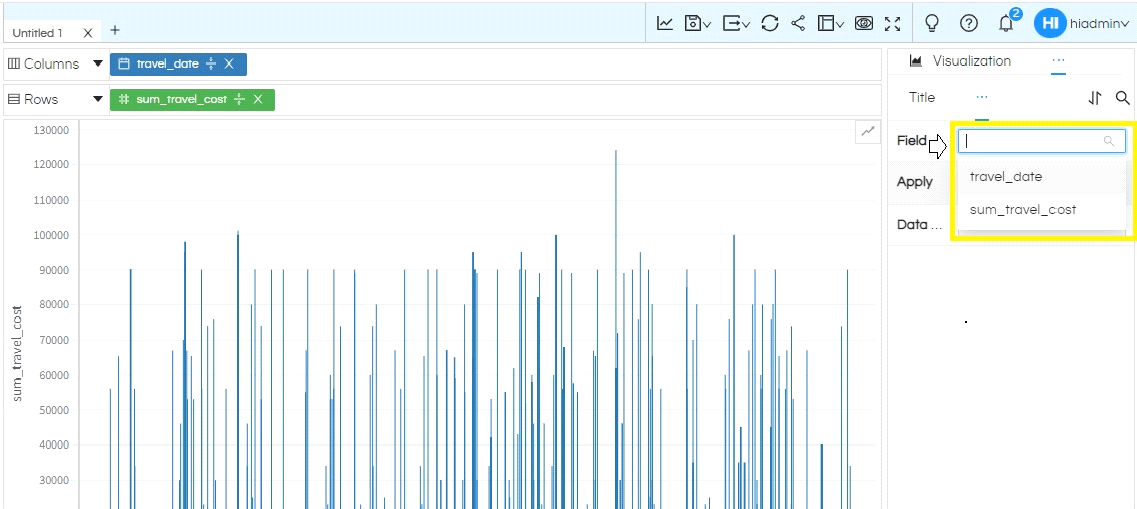Screen dimensions: 1137x509
Task: Open the export dropdown icon
Action: coord(736,23)
